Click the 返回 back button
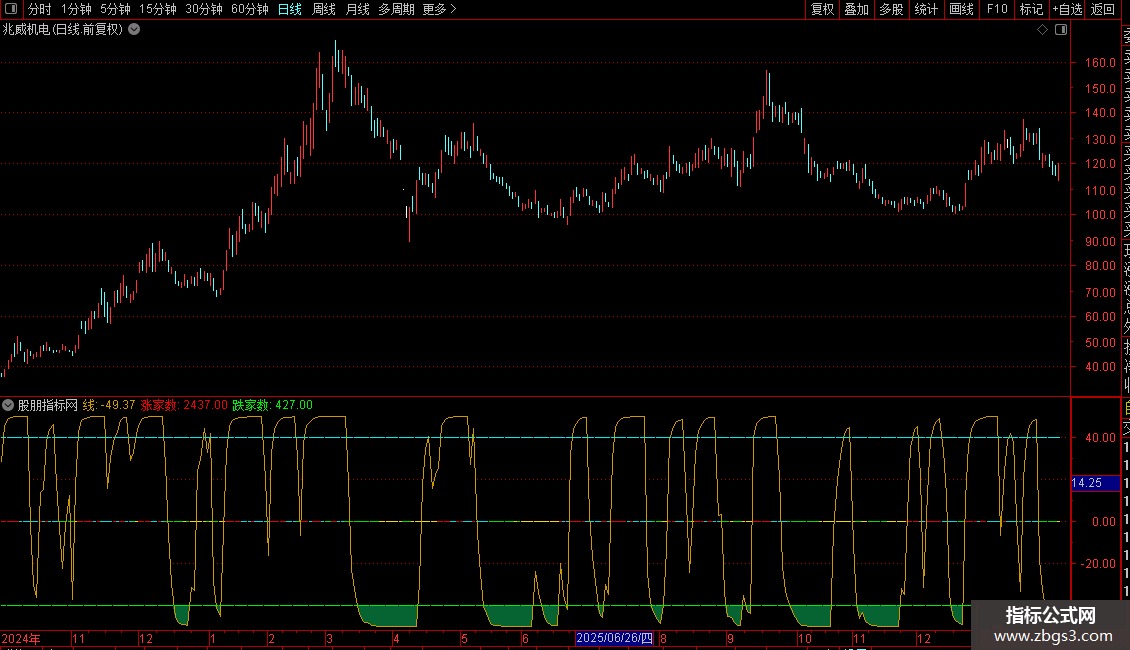Screen dimensions: 1130x650 (1103, 9)
